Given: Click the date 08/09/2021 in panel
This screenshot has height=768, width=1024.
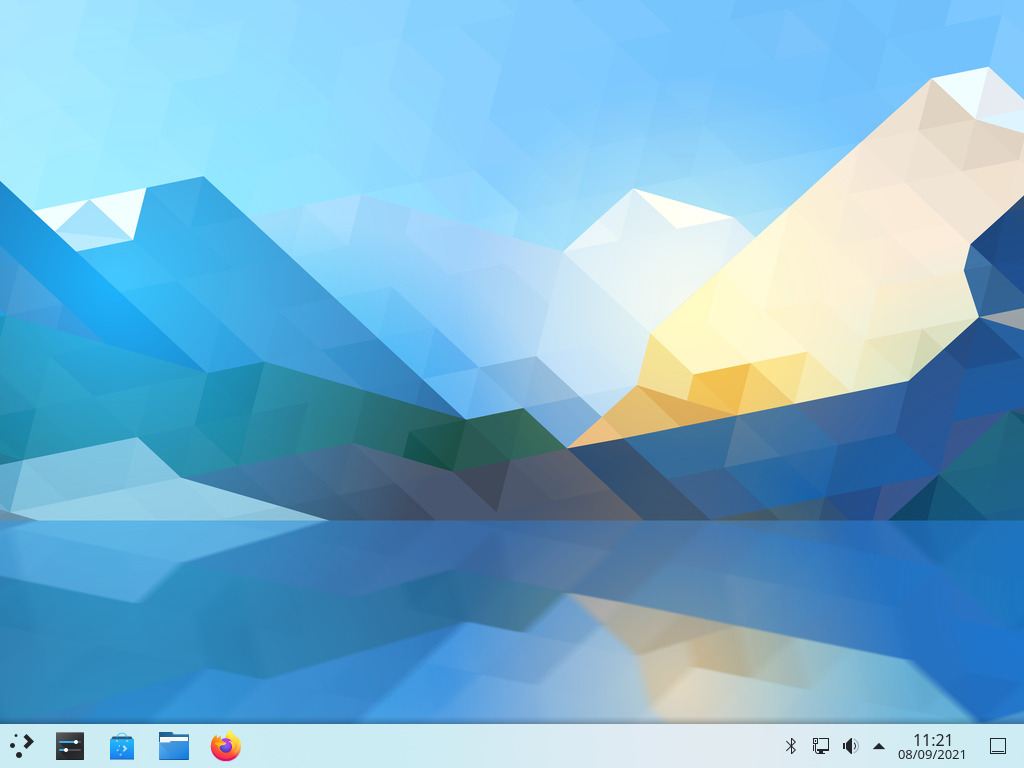Looking at the screenshot, I should click(932, 755).
